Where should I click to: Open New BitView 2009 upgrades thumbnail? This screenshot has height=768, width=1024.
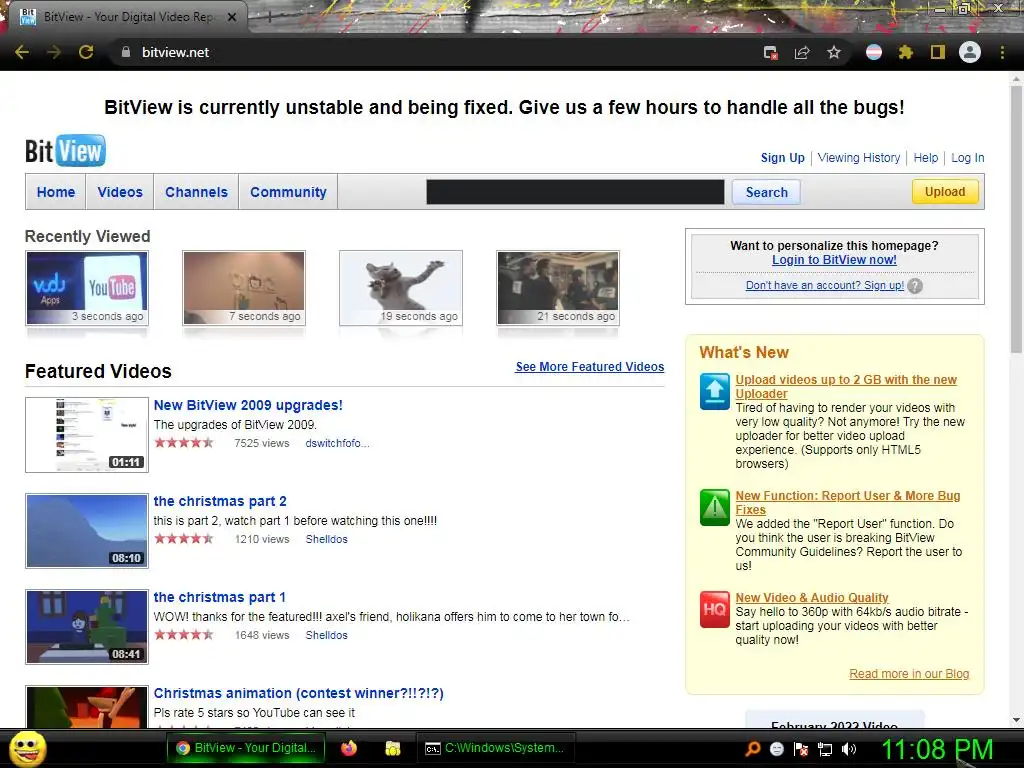(87, 434)
